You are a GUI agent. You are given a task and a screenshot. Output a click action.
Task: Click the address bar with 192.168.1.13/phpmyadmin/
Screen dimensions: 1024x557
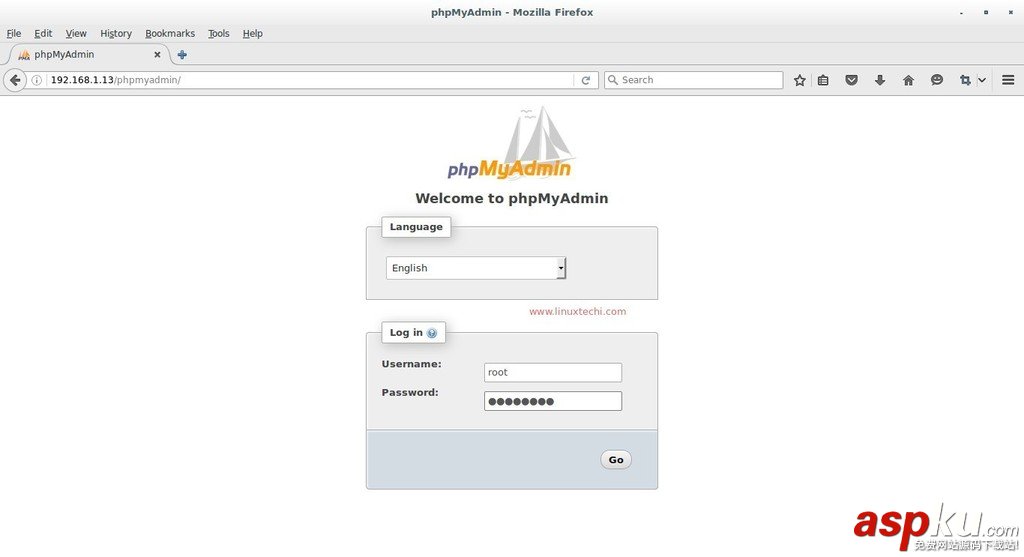click(x=311, y=80)
